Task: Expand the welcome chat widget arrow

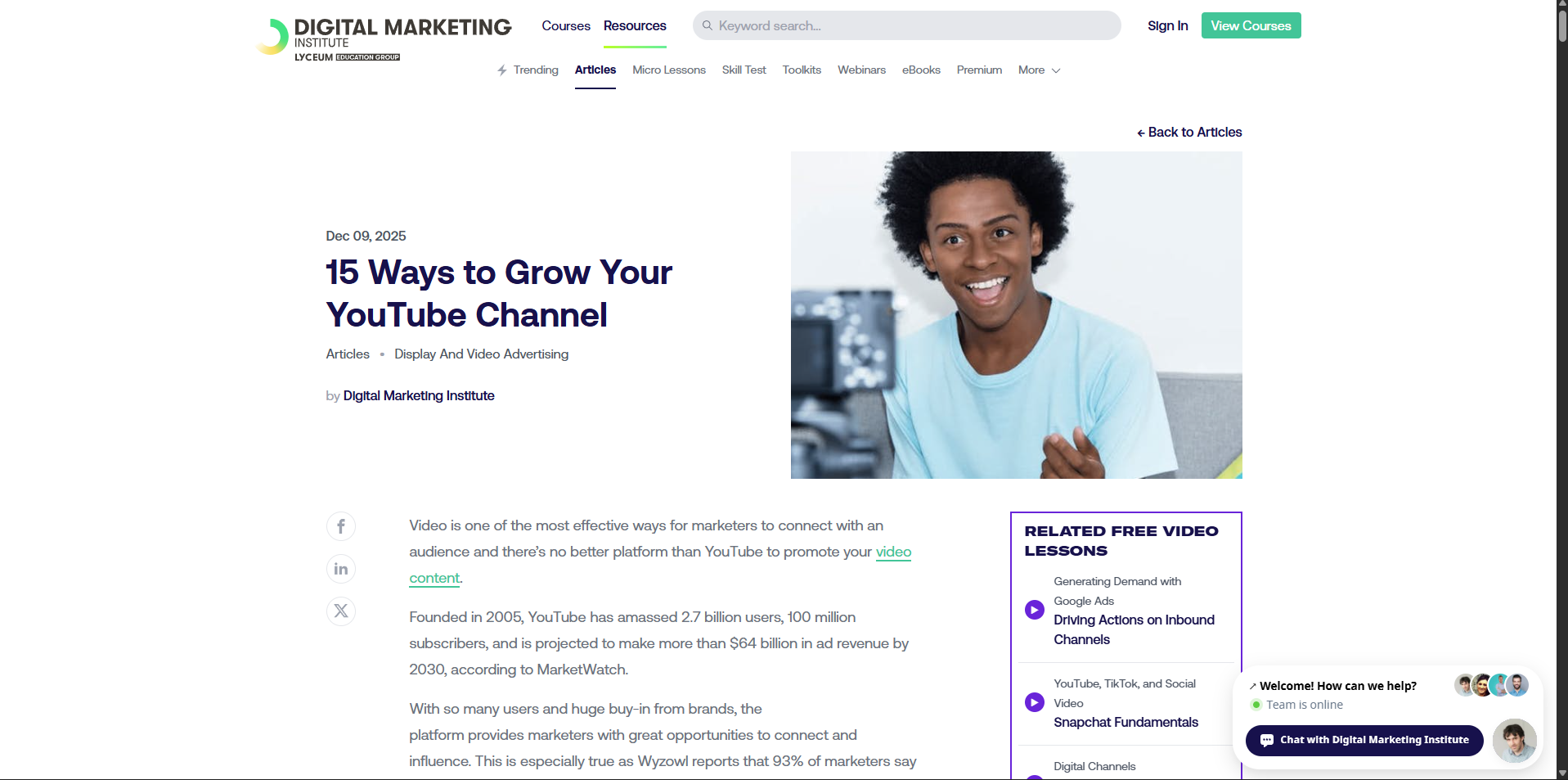Action: click(1252, 687)
